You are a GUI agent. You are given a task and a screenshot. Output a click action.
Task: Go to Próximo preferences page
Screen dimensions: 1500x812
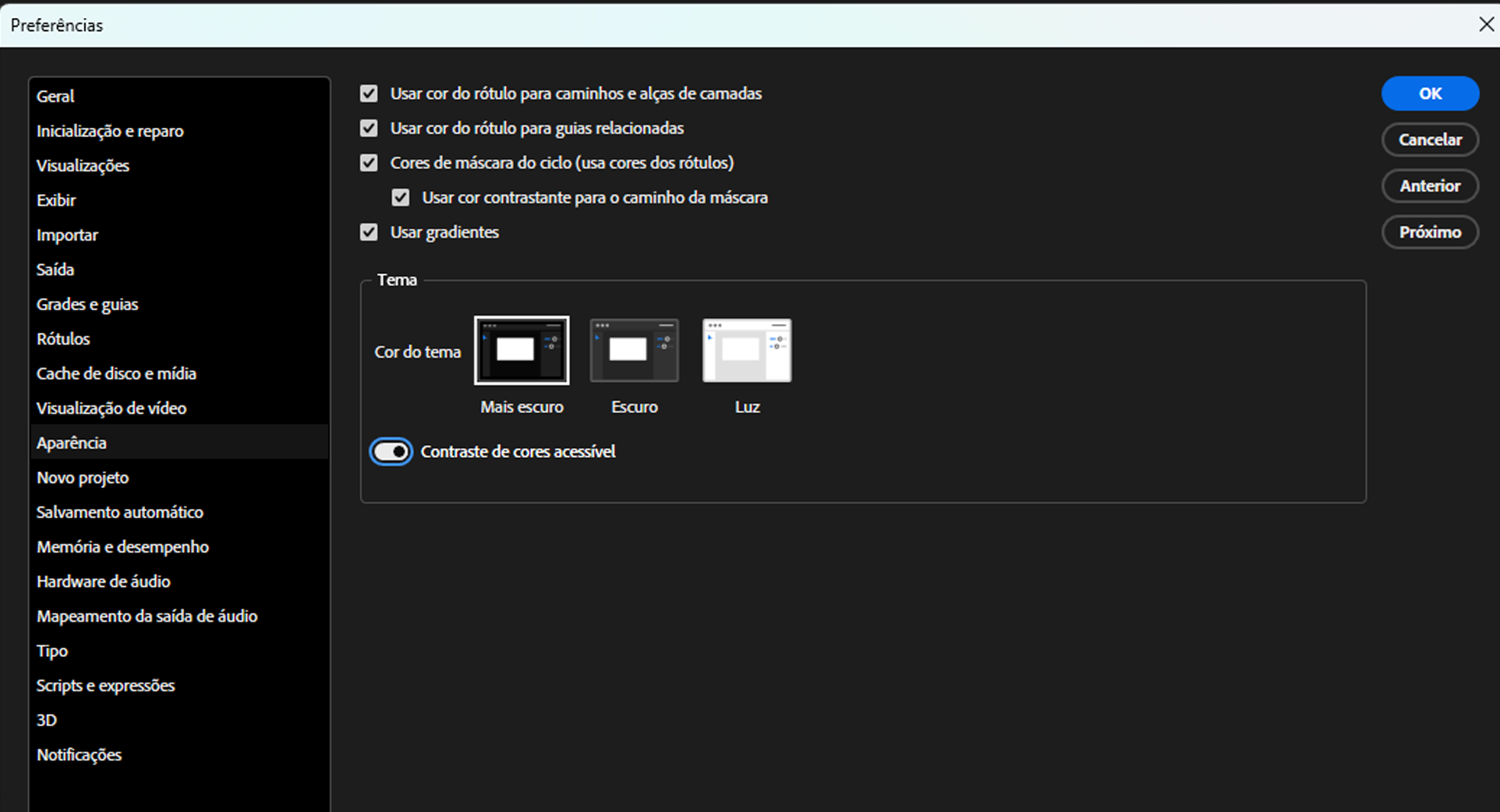(x=1429, y=232)
